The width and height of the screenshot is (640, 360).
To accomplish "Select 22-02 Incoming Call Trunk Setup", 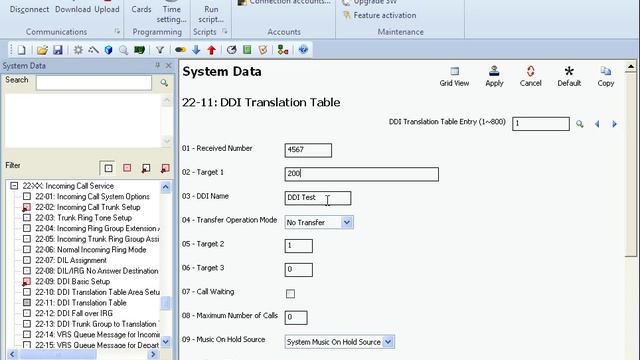I will click(88, 207).
